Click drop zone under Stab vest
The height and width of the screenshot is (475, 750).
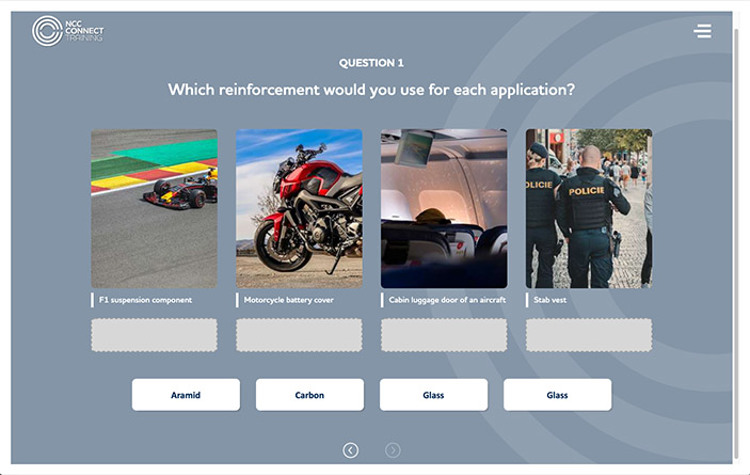tap(589, 335)
